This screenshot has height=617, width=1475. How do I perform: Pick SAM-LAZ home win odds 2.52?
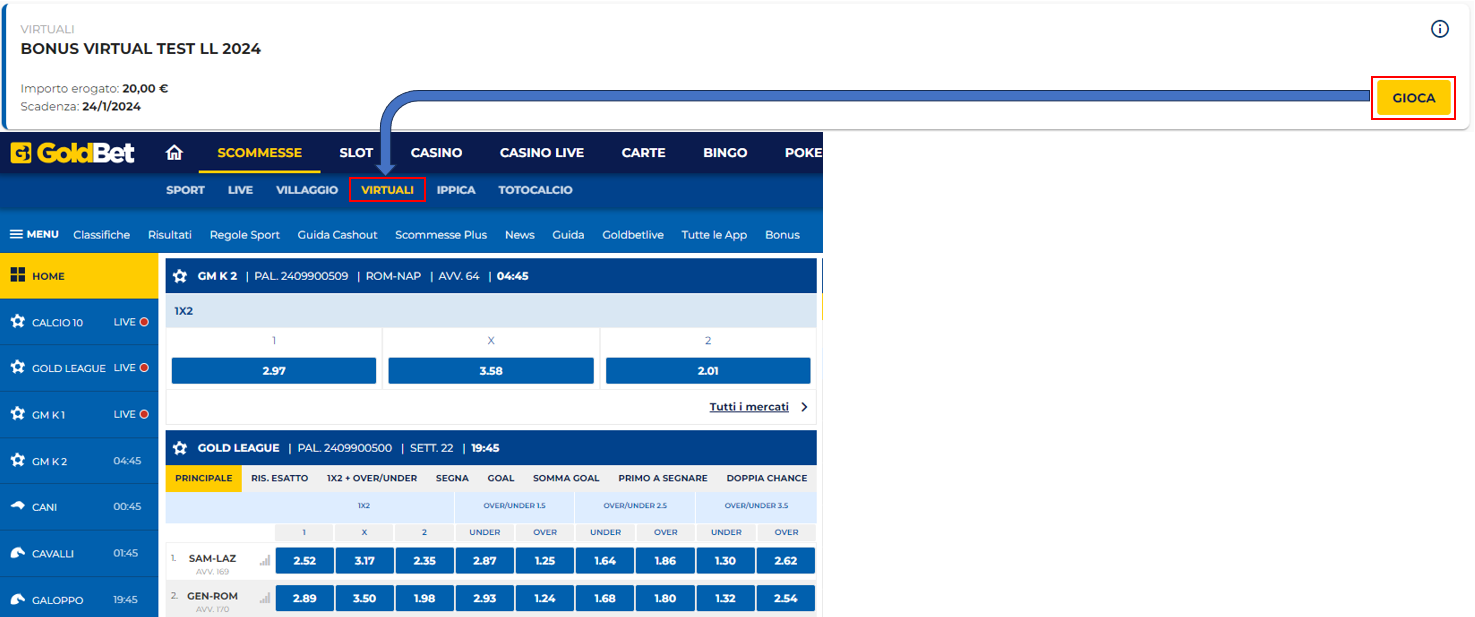[x=304, y=561]
